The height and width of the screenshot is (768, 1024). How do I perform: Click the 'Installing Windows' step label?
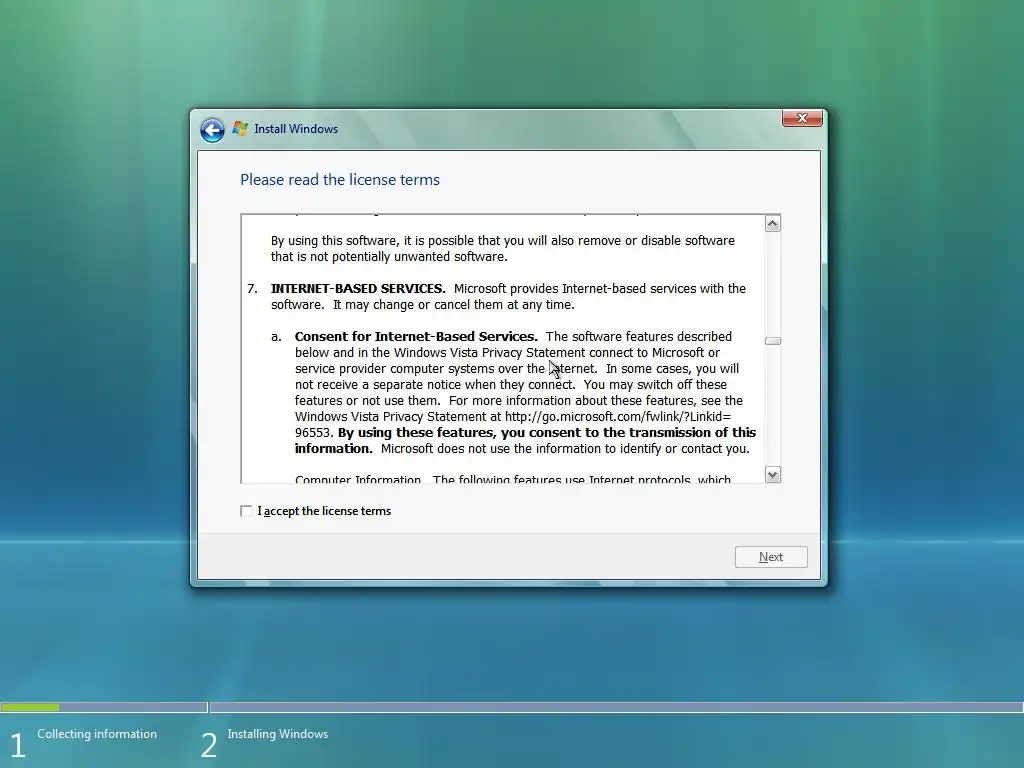(x=278, y=734)
